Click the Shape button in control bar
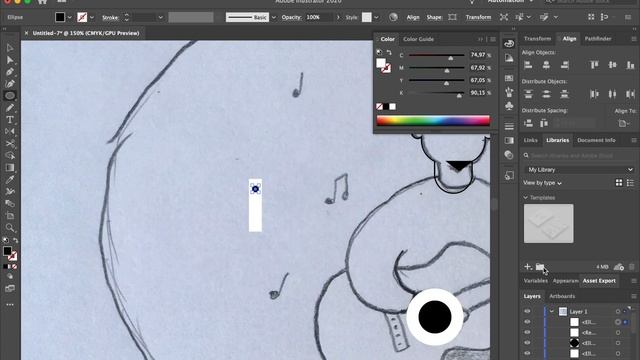 coord(434,17)
